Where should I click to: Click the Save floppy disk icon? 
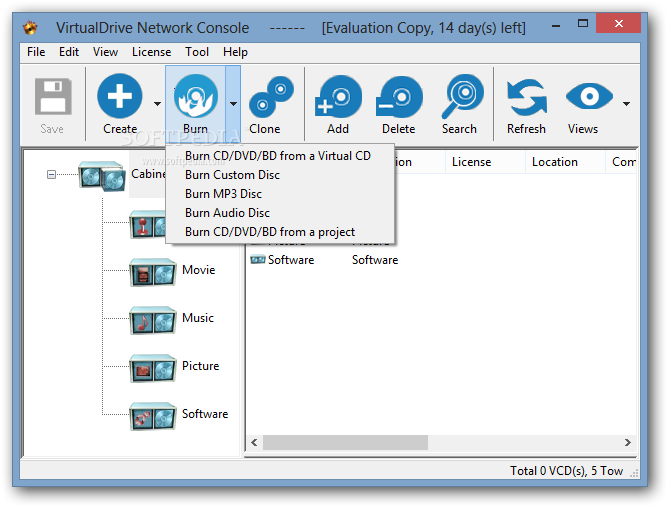53,96
